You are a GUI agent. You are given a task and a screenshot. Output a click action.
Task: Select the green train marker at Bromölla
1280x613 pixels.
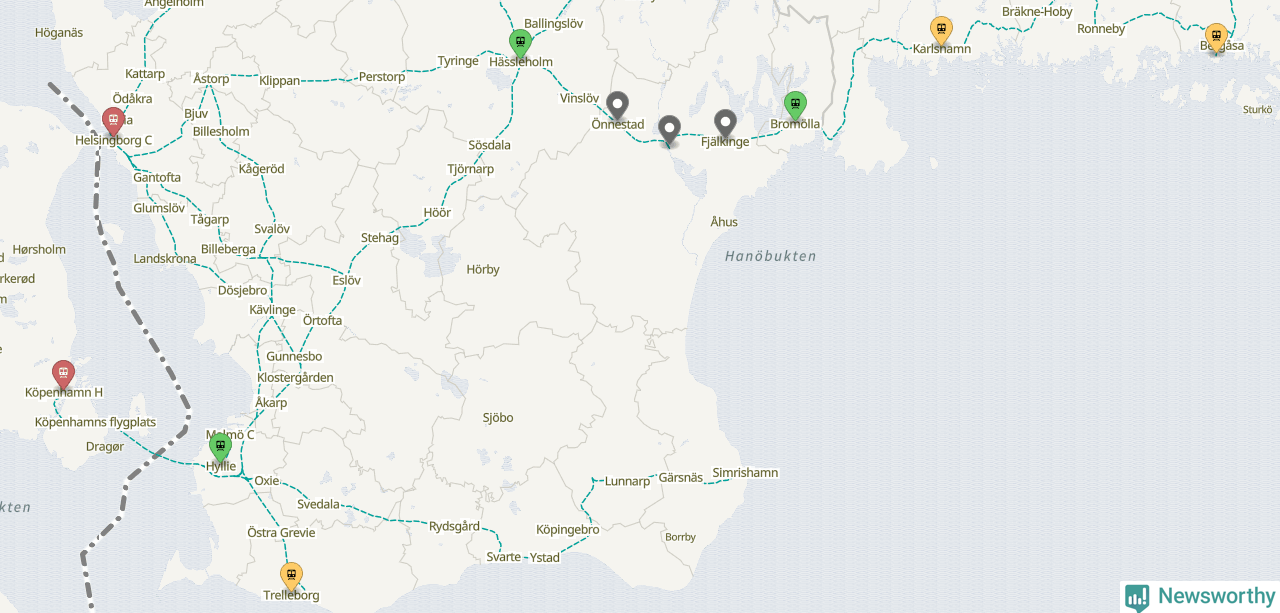tap(795, 105)
